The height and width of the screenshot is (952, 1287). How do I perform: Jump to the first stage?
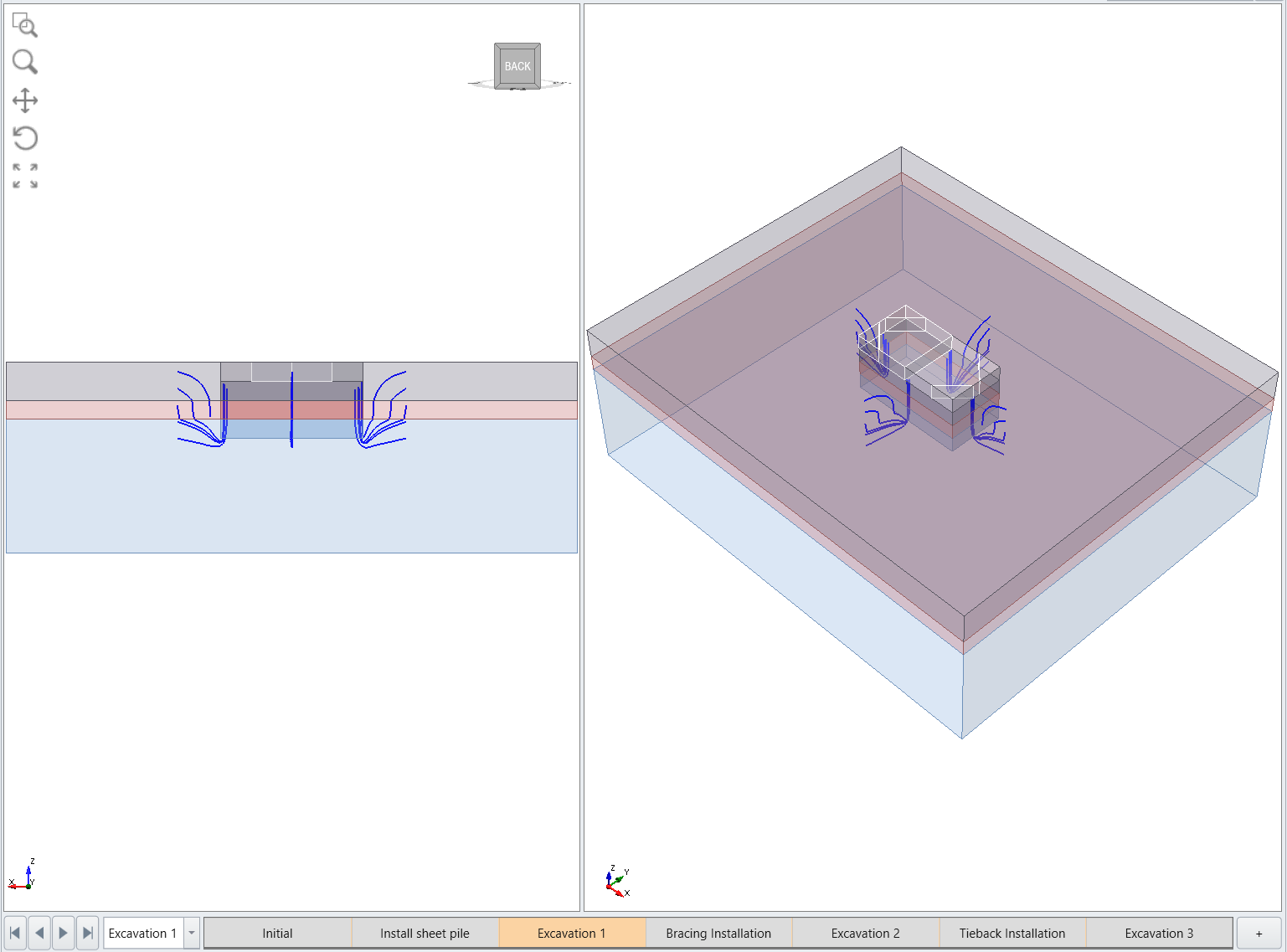tap(15, 933)
